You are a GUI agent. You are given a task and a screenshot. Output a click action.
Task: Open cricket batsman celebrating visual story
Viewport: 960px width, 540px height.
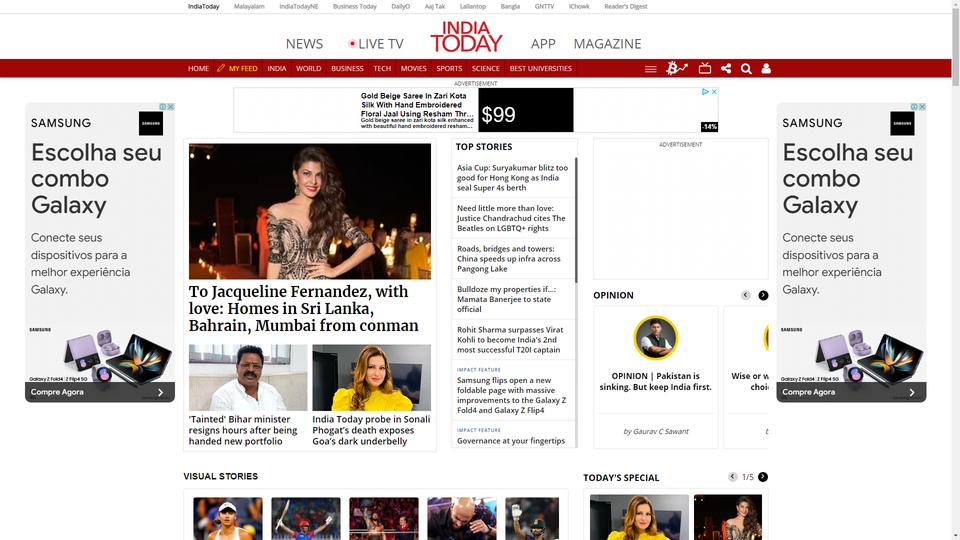coord(306,519)
